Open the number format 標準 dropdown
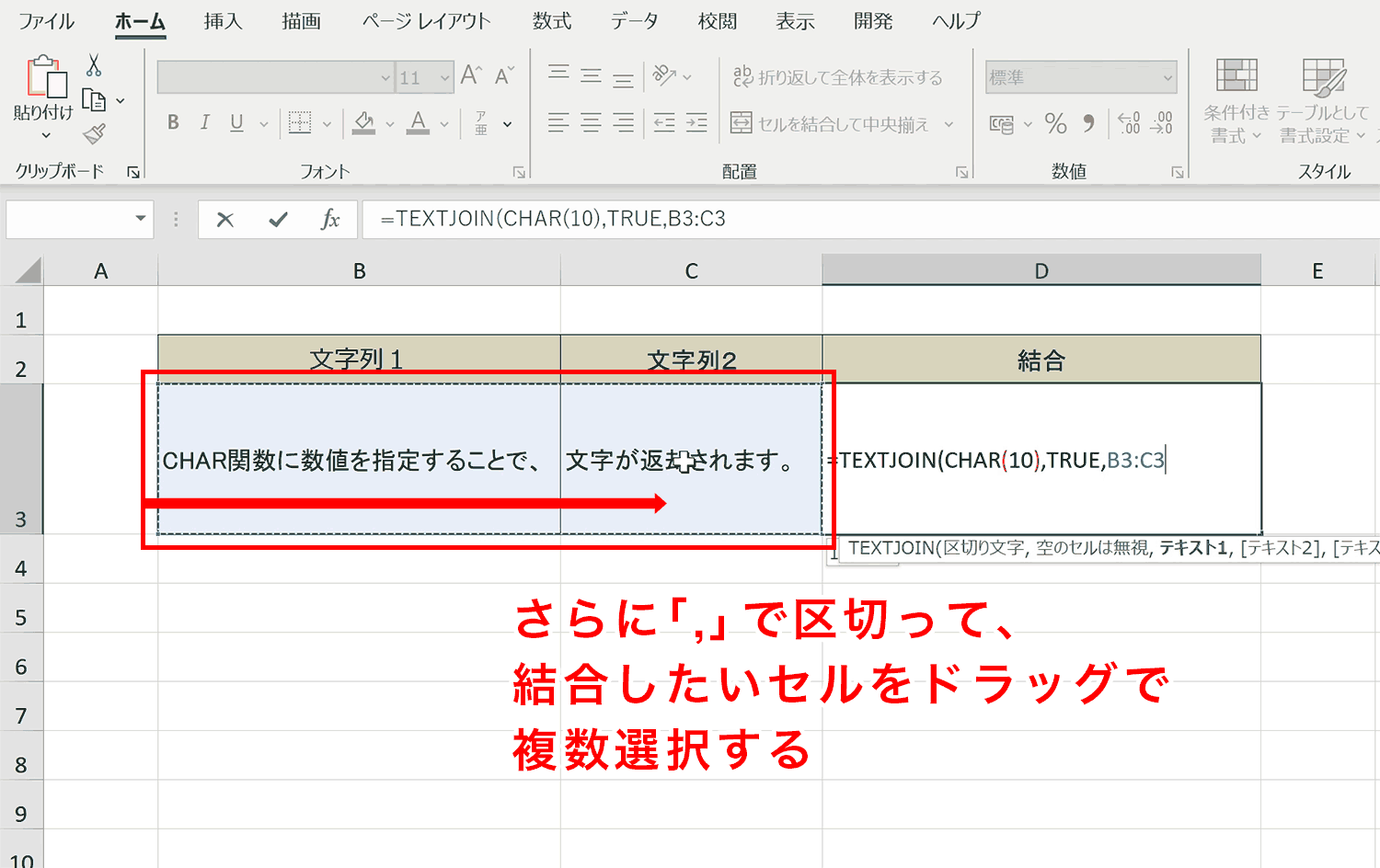The height and width of the screenshot is (868, 1380). 1167,78
